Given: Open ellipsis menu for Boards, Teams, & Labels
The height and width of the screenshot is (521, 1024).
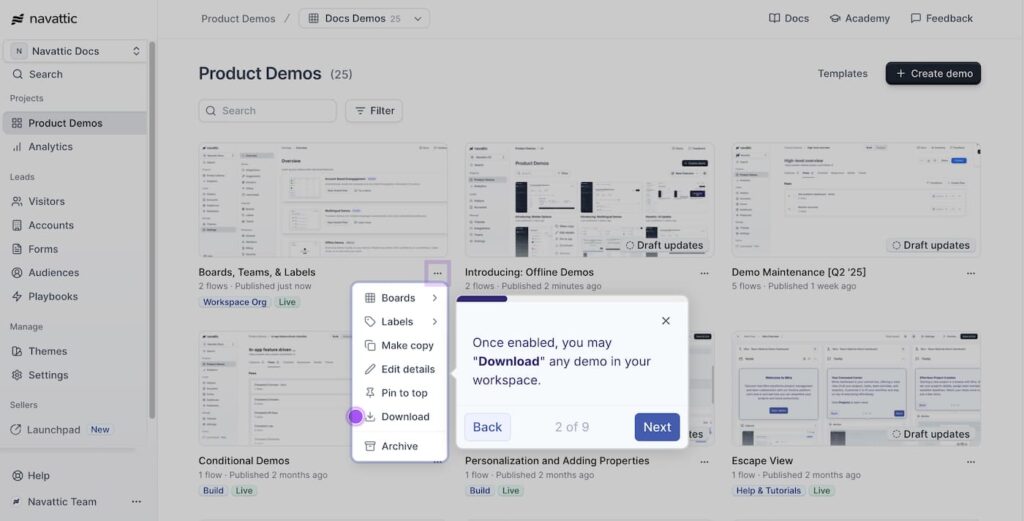Looking at the screenshot, I should pos(438,273).
